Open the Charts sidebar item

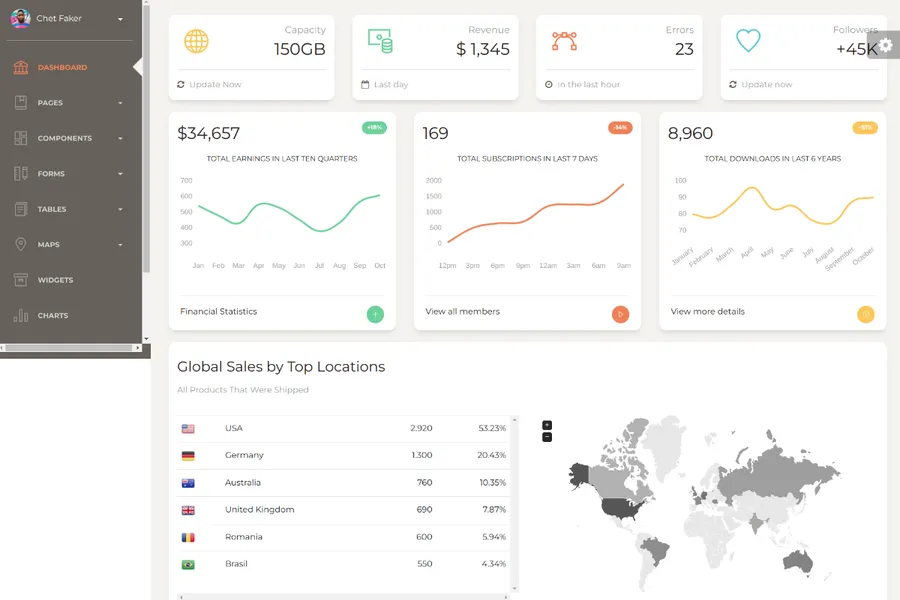(x=52, y=316)
